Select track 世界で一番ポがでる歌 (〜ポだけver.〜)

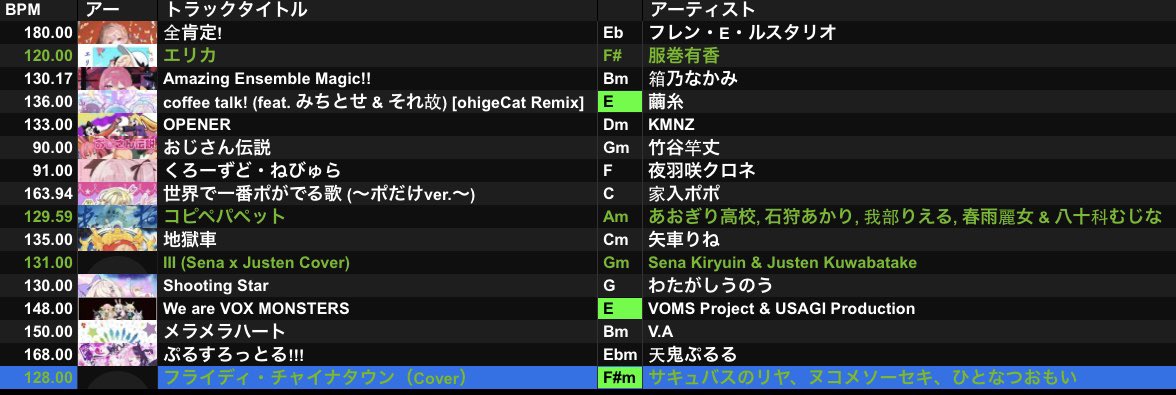[x=319, y=193]
